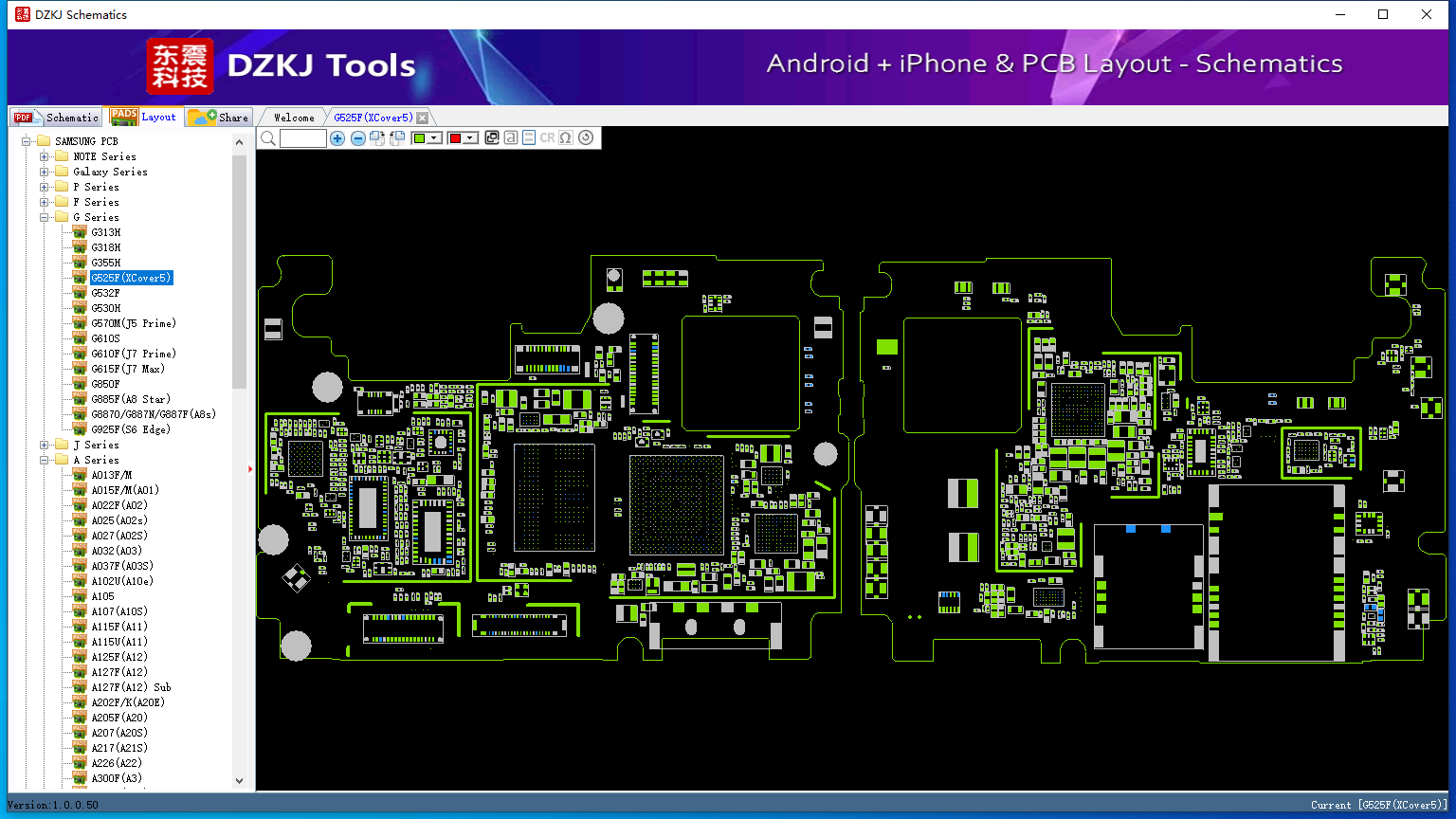
Task: Switch to the Schematic tab
Action: 57,117
